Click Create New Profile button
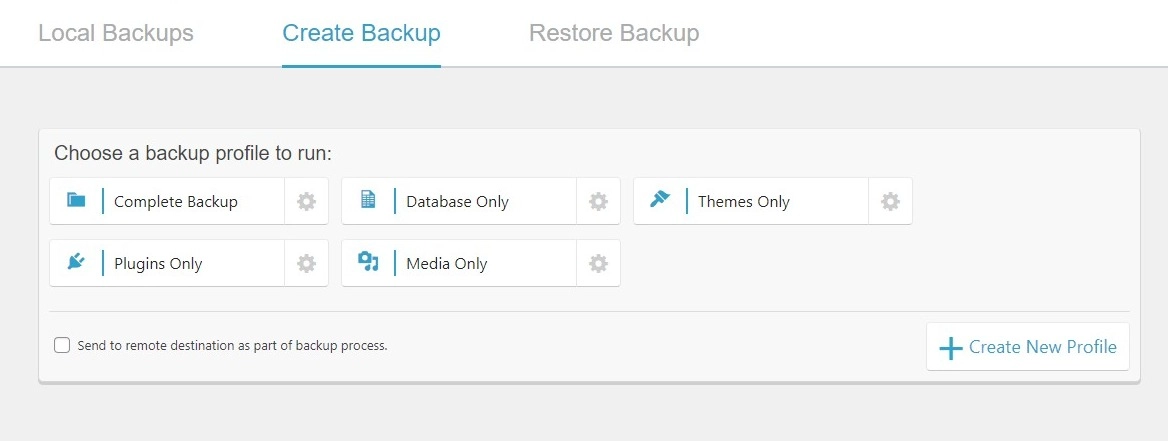 [1028, 346]
